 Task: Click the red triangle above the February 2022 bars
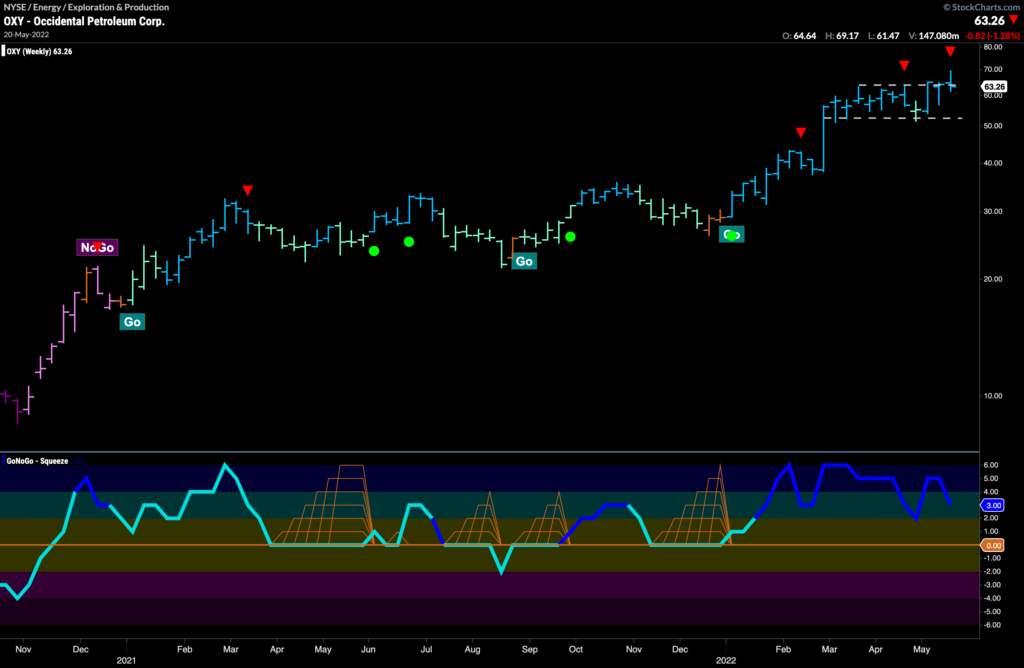tap(801, 133)
